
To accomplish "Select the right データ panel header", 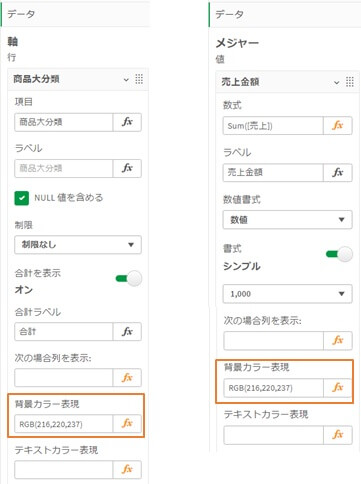I will (285, 14).
